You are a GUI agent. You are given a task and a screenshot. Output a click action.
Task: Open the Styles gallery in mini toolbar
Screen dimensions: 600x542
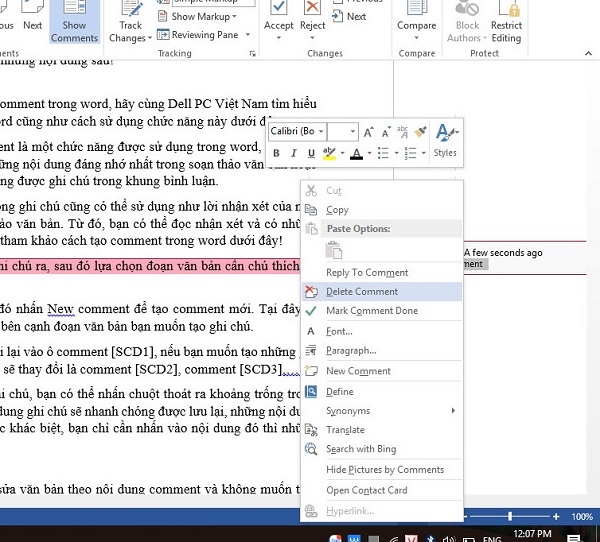445,140
